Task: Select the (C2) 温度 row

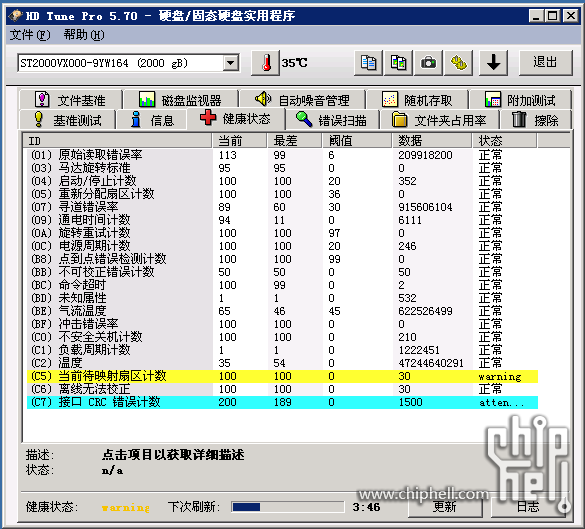Action: pyautogui.click(x=282, y=363)
